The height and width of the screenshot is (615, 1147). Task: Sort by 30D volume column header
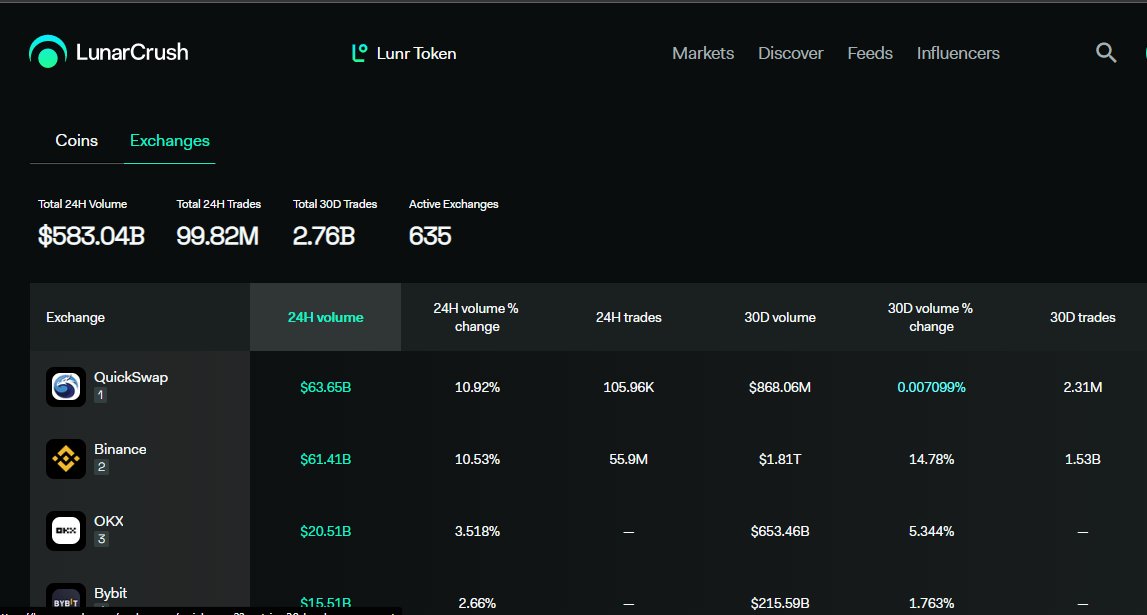[780, 317]
